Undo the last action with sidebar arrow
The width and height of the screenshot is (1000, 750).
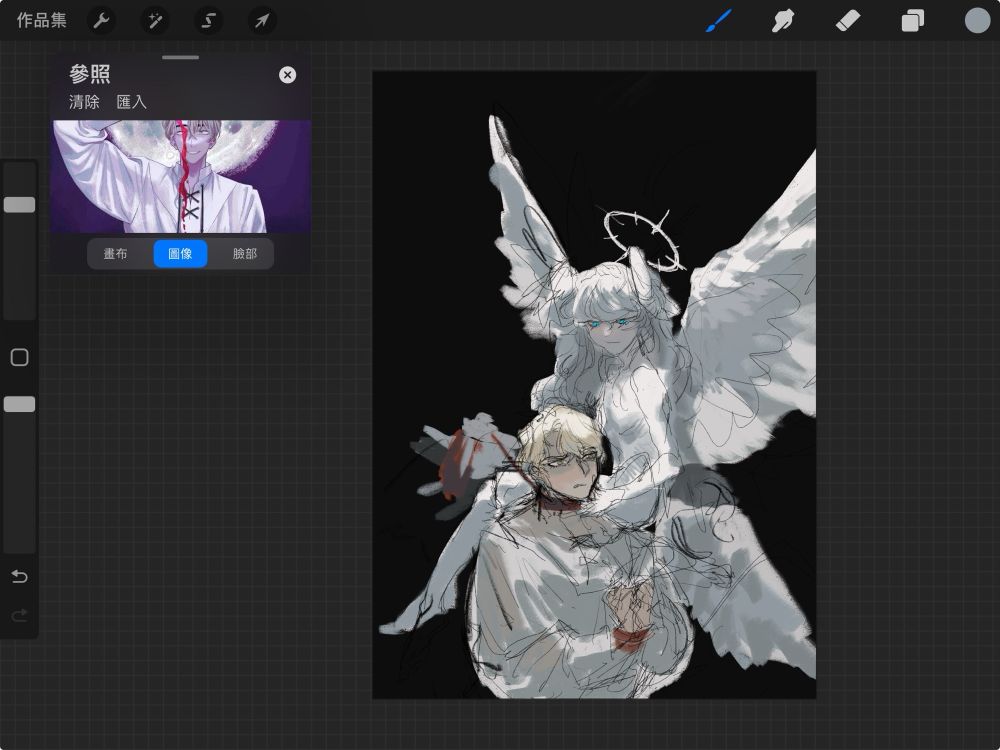(19, 577)
